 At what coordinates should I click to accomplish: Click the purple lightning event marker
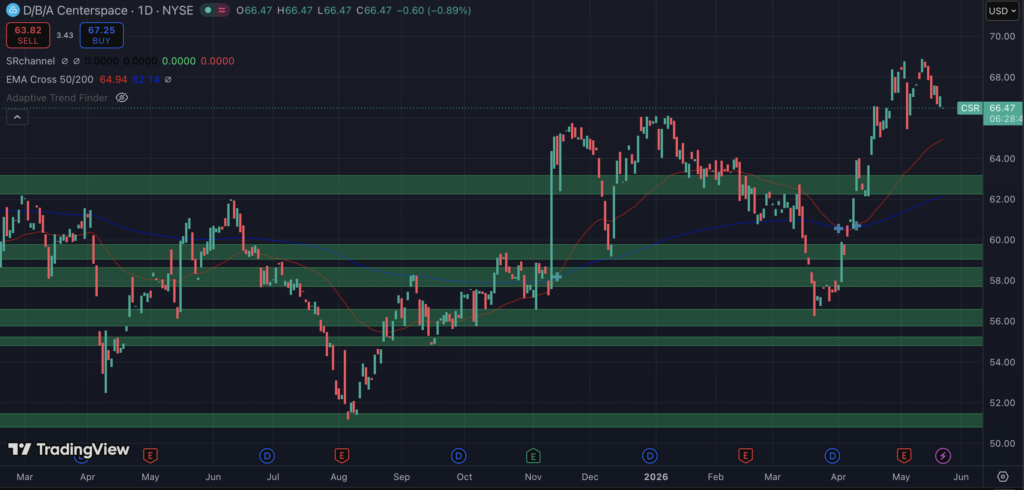point(943,455)
